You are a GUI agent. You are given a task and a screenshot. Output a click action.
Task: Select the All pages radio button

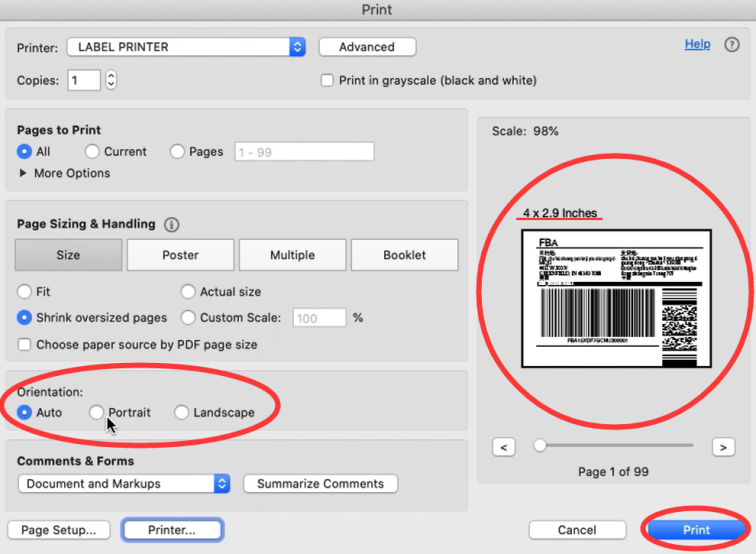pos(24,151)
